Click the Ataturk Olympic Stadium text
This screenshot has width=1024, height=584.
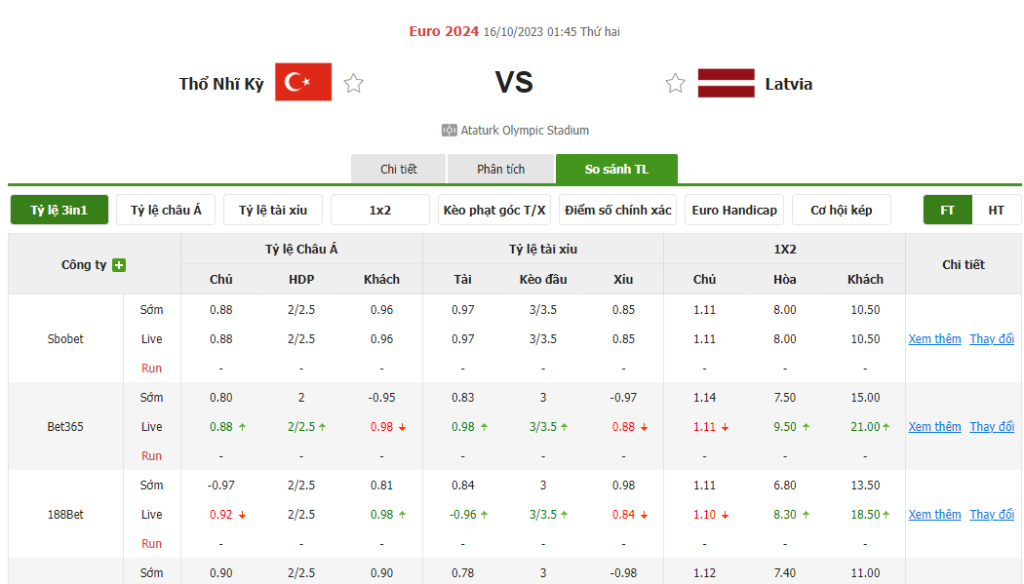point(524,130)
